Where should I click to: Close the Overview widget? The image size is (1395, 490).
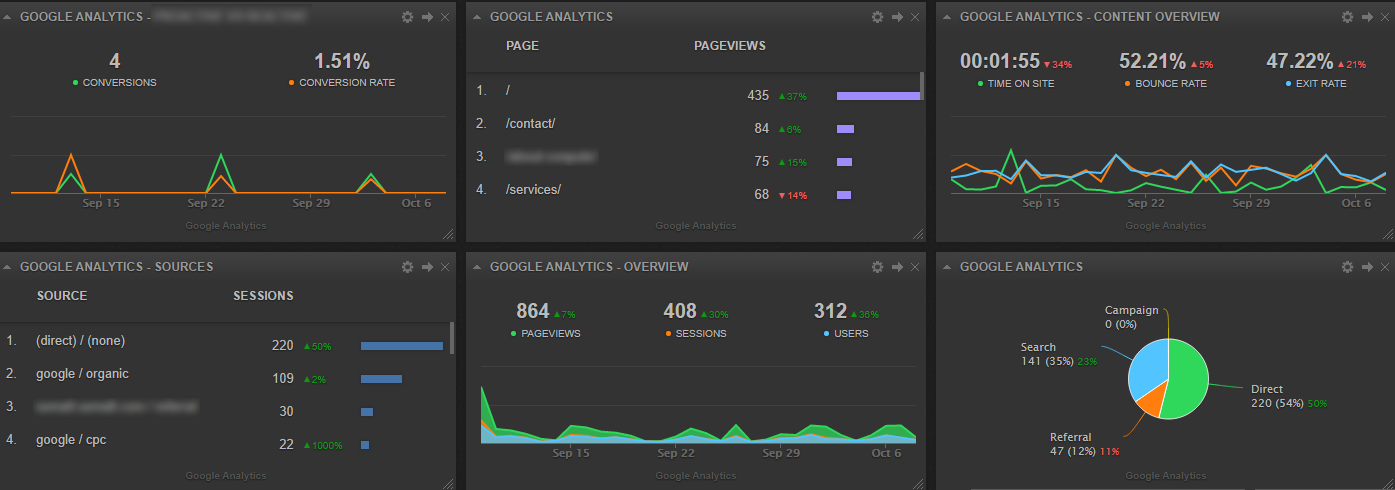tap(914, 267)
